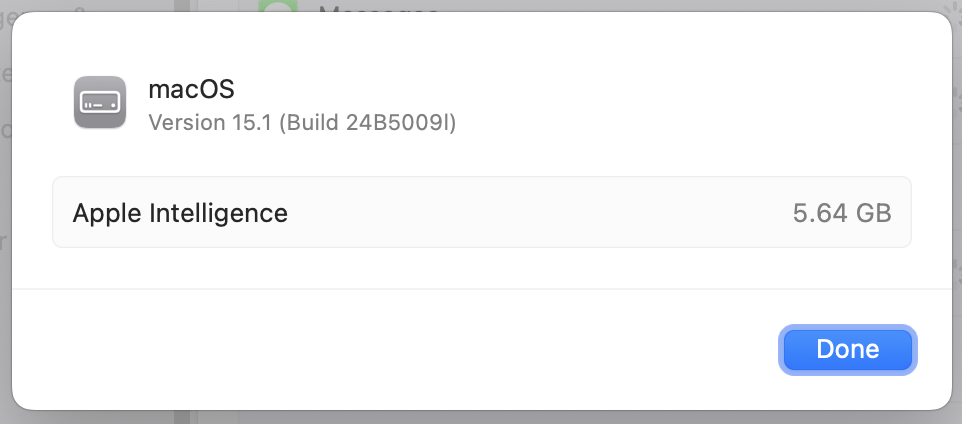Click the macOS title text
Viewport: 962px width, 424px height.
pos(191,89)
